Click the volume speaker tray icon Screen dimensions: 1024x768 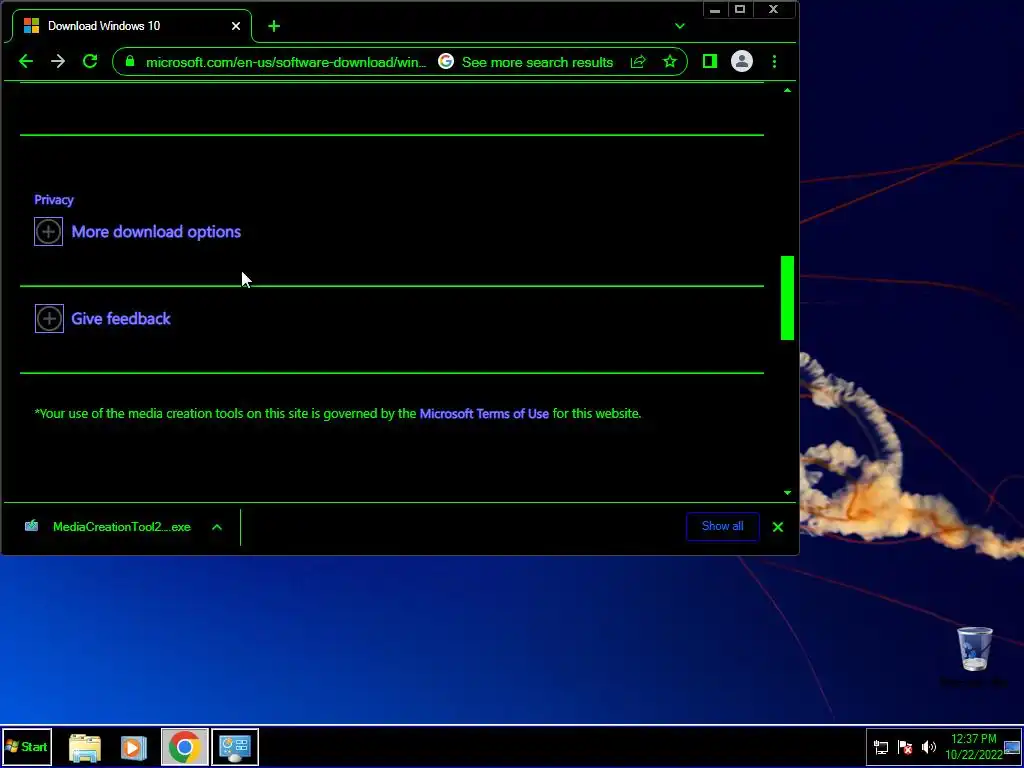929,747
